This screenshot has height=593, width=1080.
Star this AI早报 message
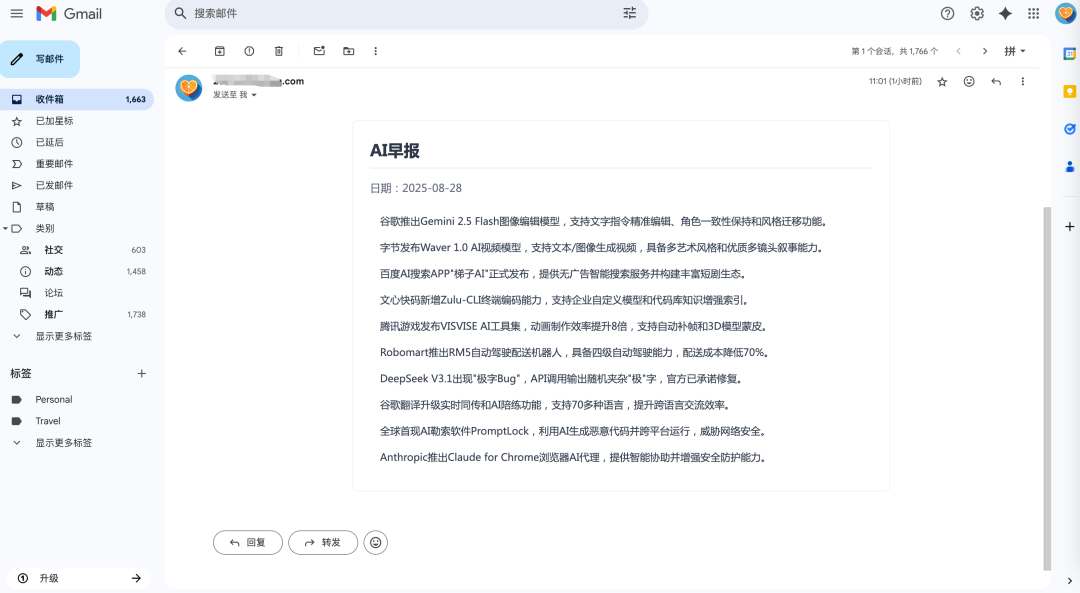click(x=942, y=81)
